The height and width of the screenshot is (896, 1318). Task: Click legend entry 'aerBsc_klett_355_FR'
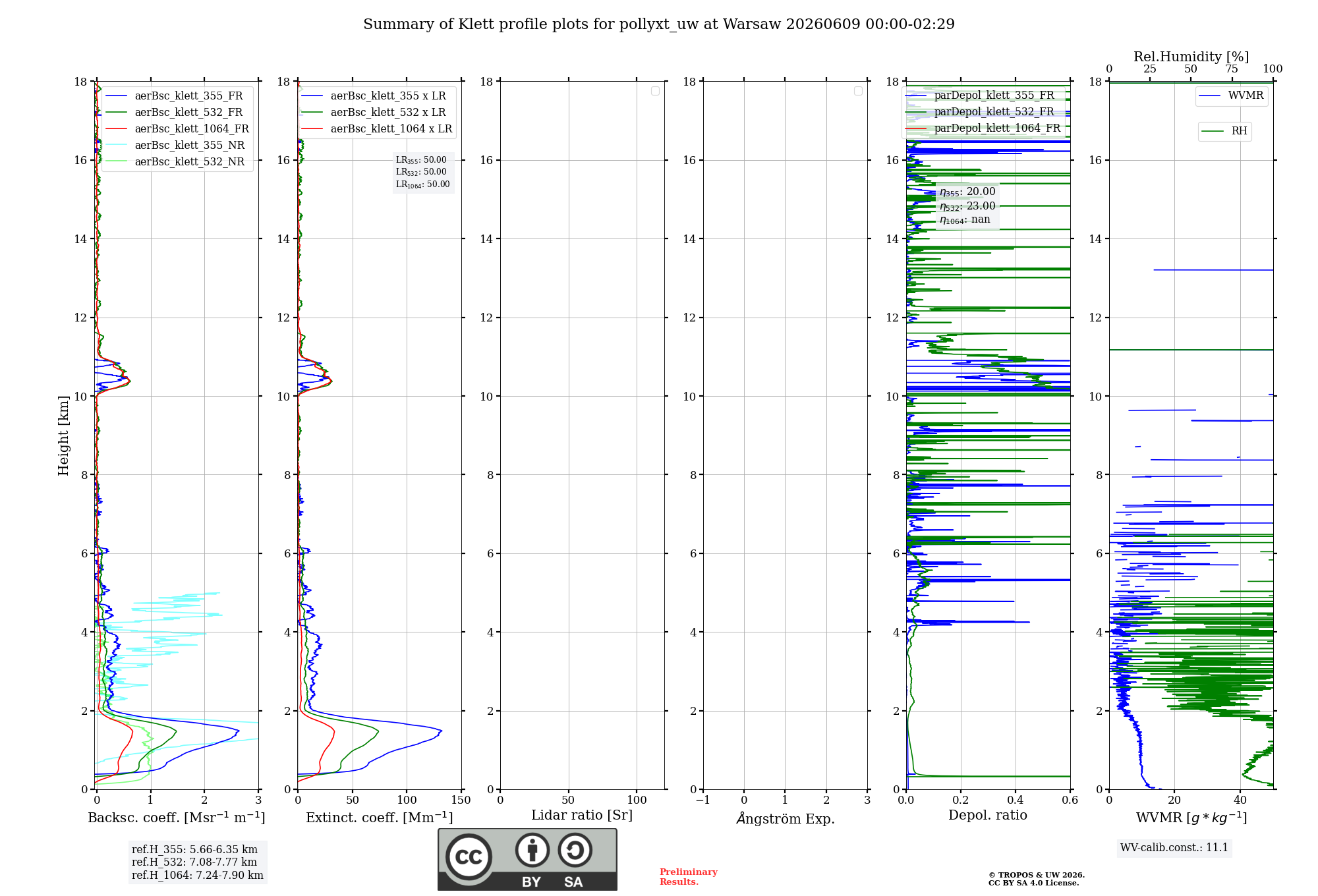[188, 96]
